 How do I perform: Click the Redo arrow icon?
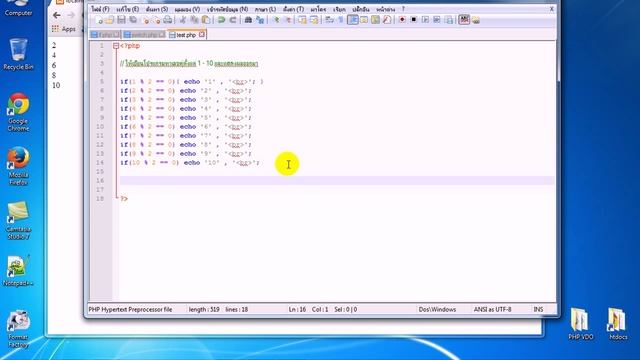233,20
